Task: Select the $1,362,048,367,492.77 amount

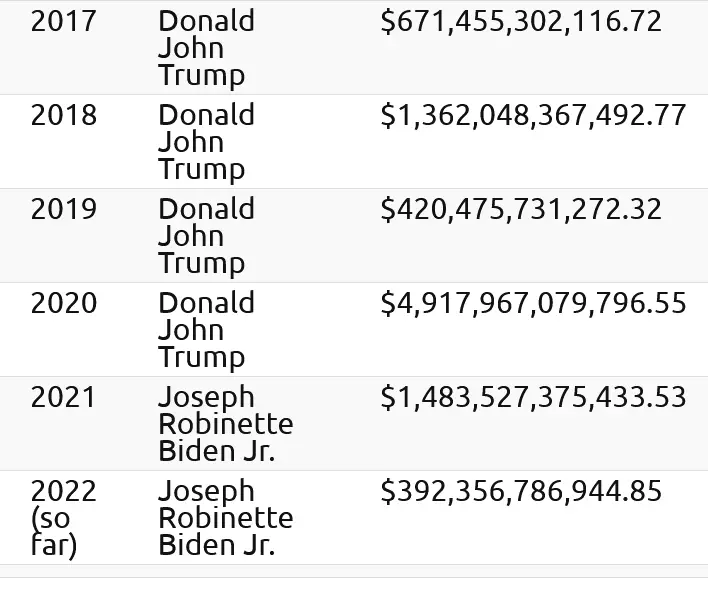Action: click(x=533, y=115)
